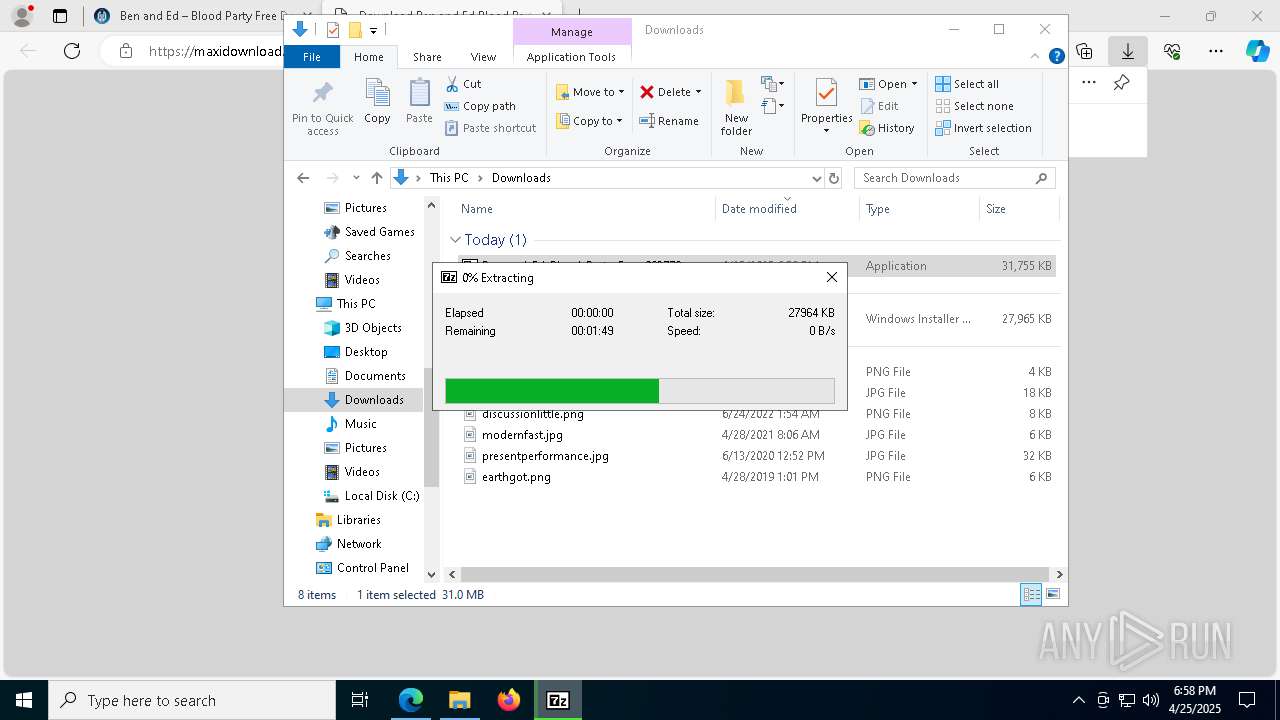The height and width of the screenshot is (720, 1280).
Task: Select file earthgot.png
Action: click(516, 477)
